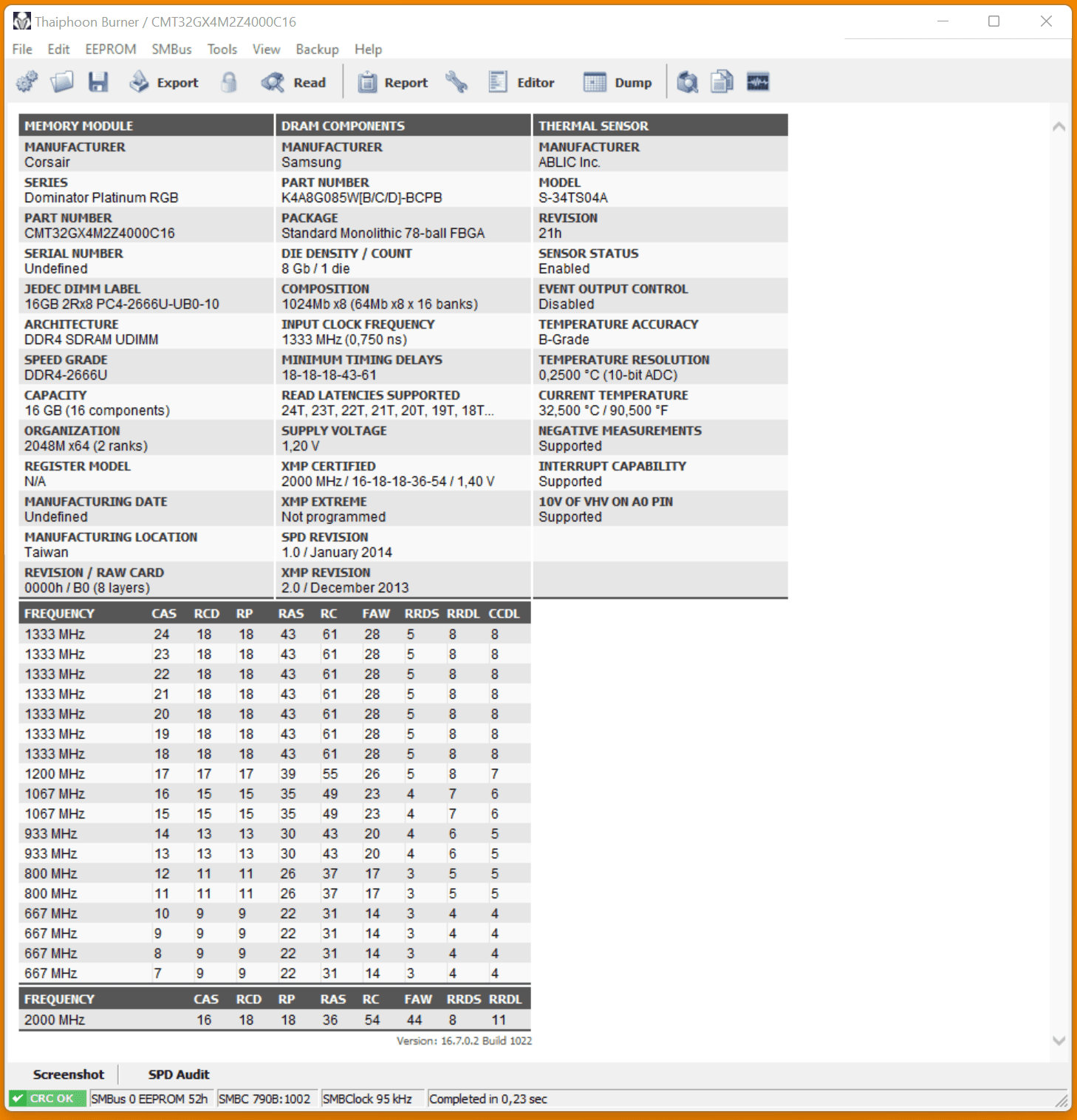The image size is (1077, 1120).
Task: Click the DRAM COMPONENTS column header
Action: point(403,126)
